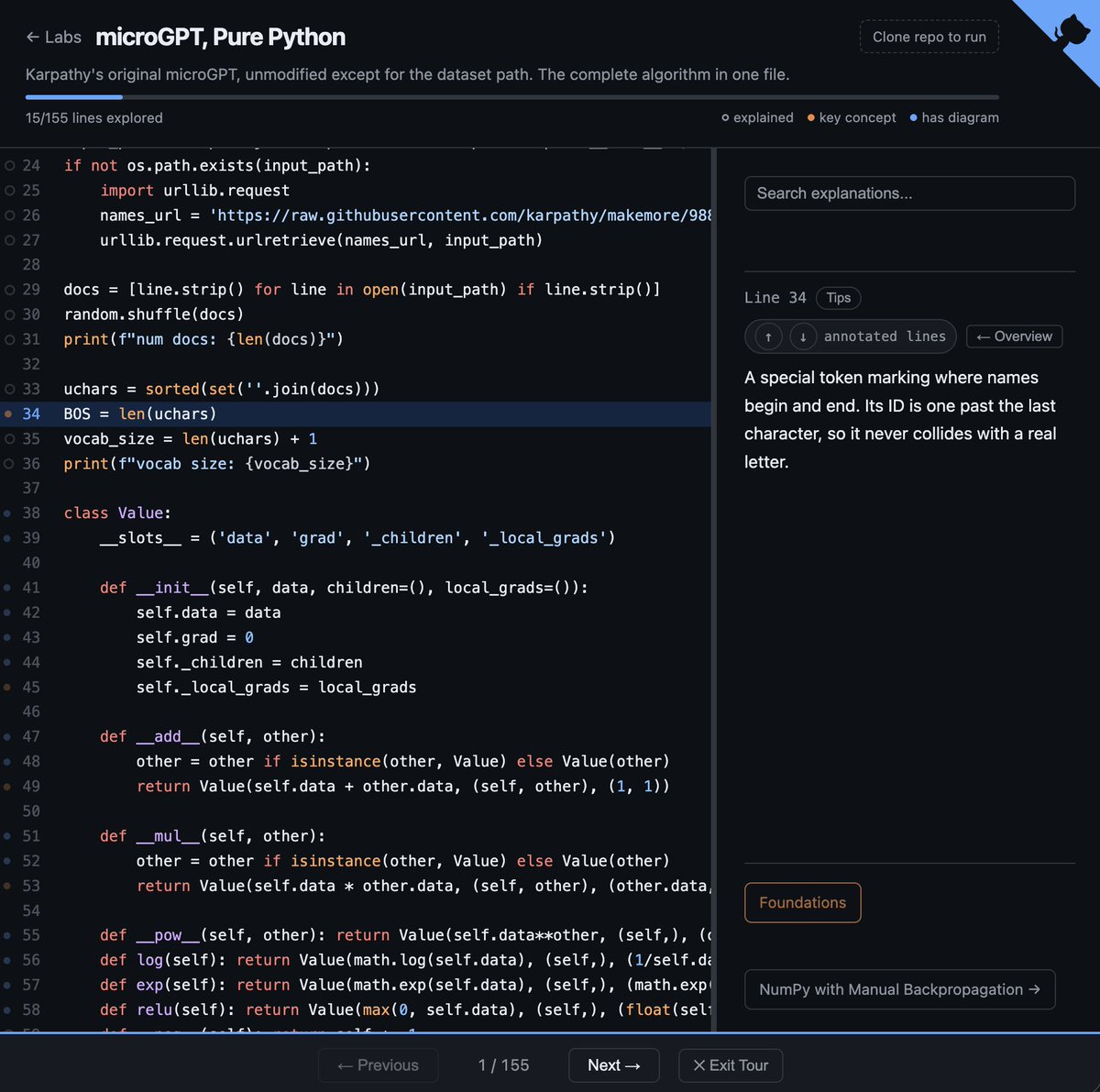
Task: Click the __slots__ definition line
Action: [356, 538]
